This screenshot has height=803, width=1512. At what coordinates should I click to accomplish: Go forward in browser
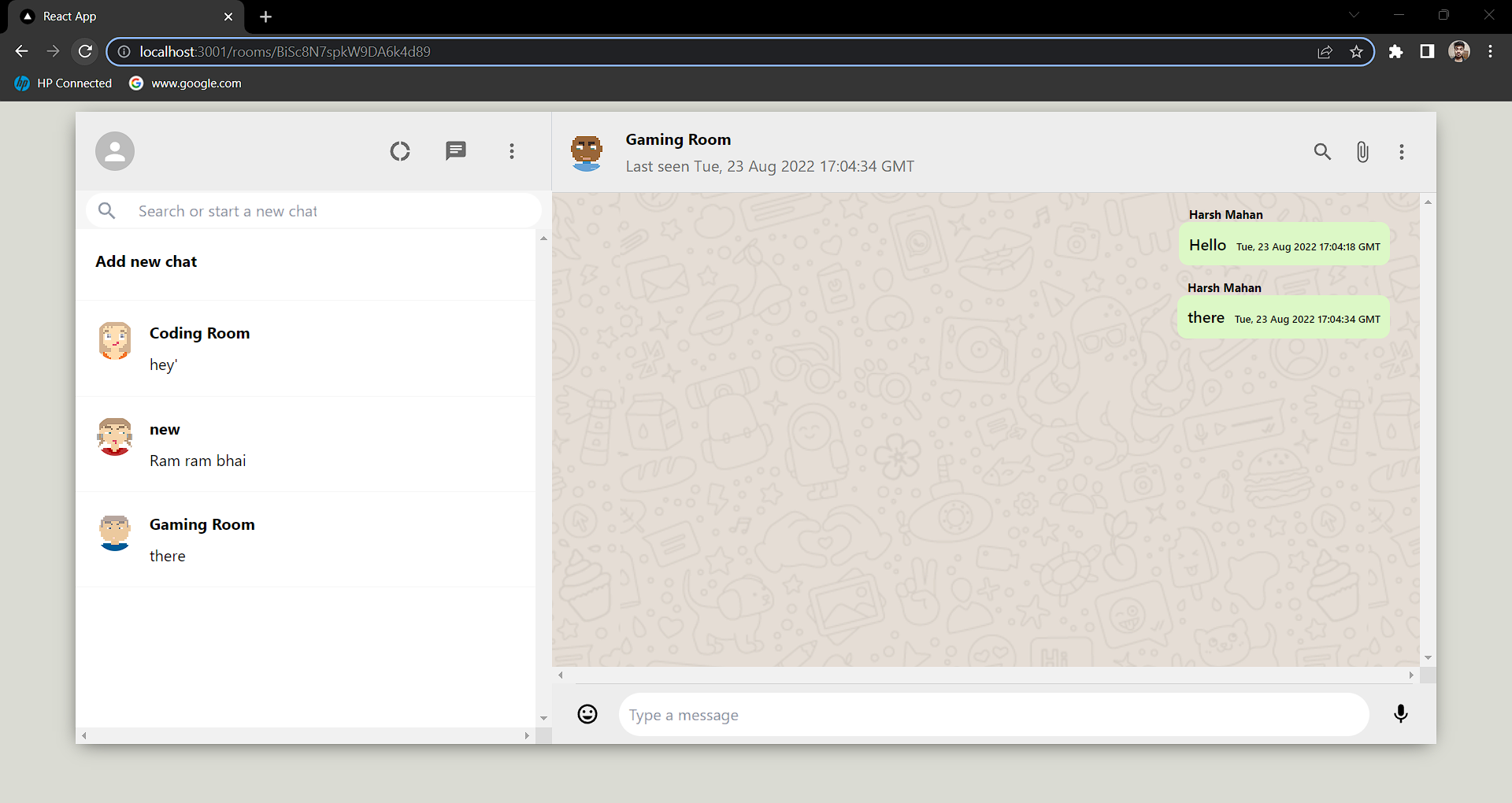click(54, 51)
